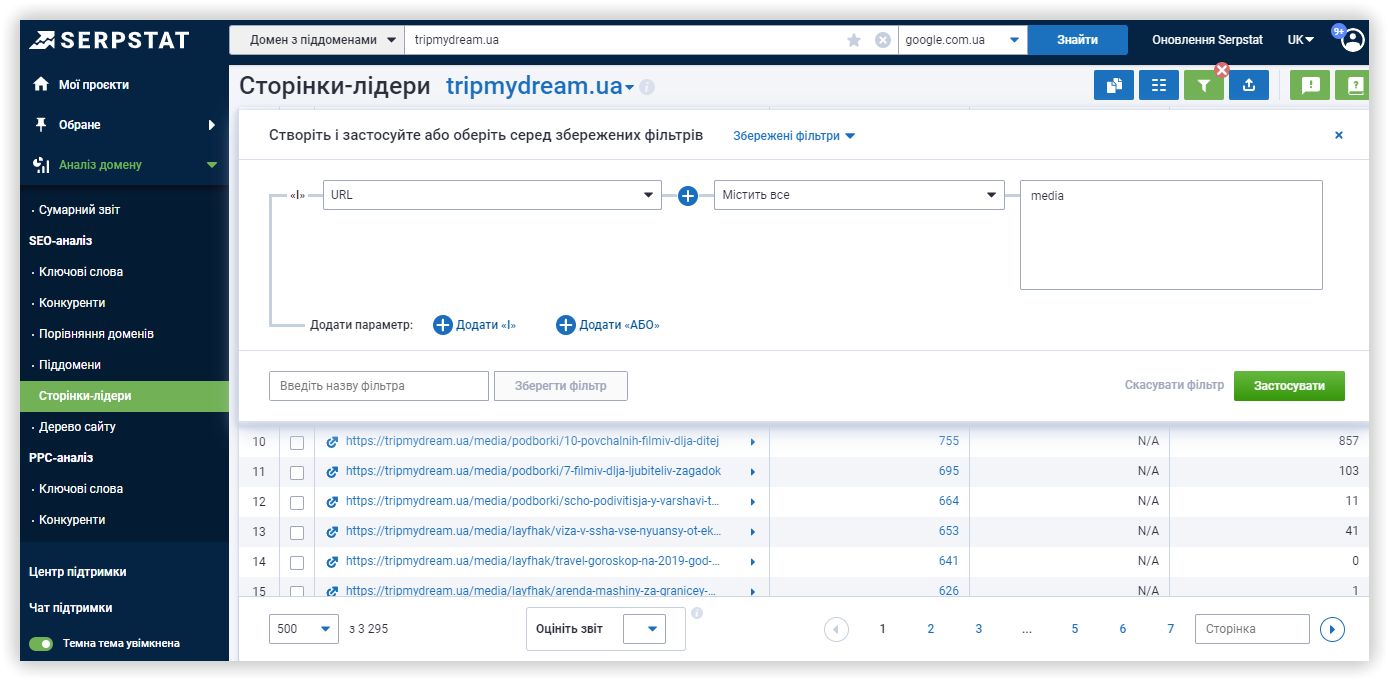The image size is (1389, 681).
Task: Go to page 2
Action: pos(930,629)
